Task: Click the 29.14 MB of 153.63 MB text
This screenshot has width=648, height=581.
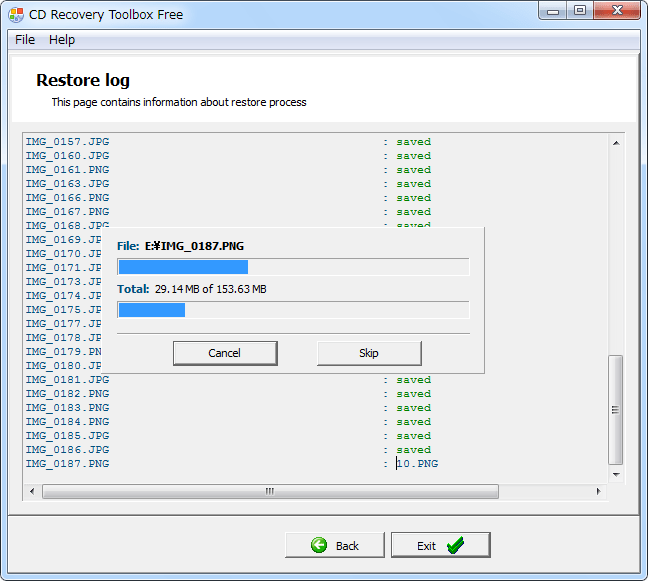Action: (x=211, y=289)
